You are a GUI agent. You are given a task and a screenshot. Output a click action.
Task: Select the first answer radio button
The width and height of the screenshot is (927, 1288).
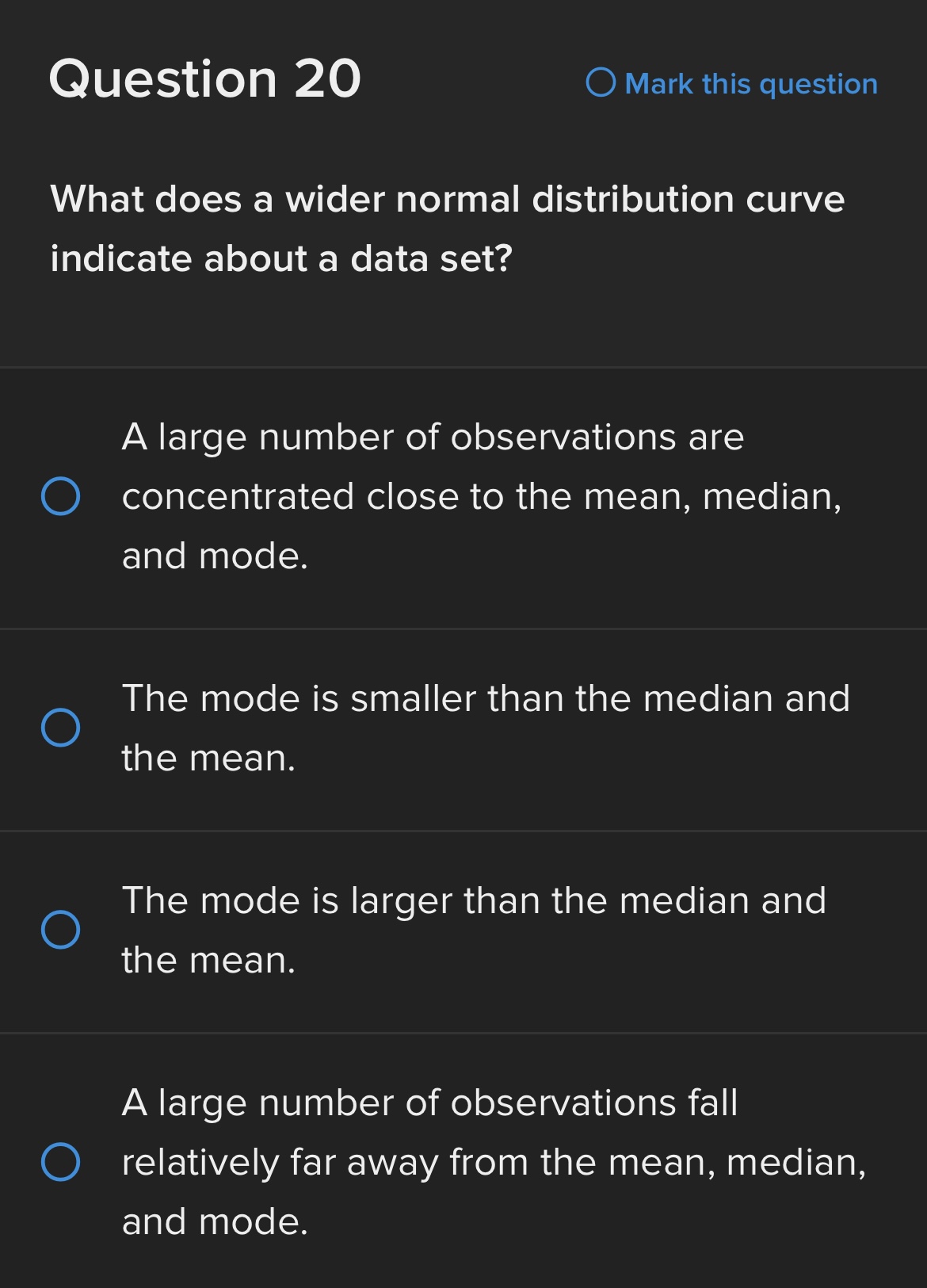coord(63,495)
